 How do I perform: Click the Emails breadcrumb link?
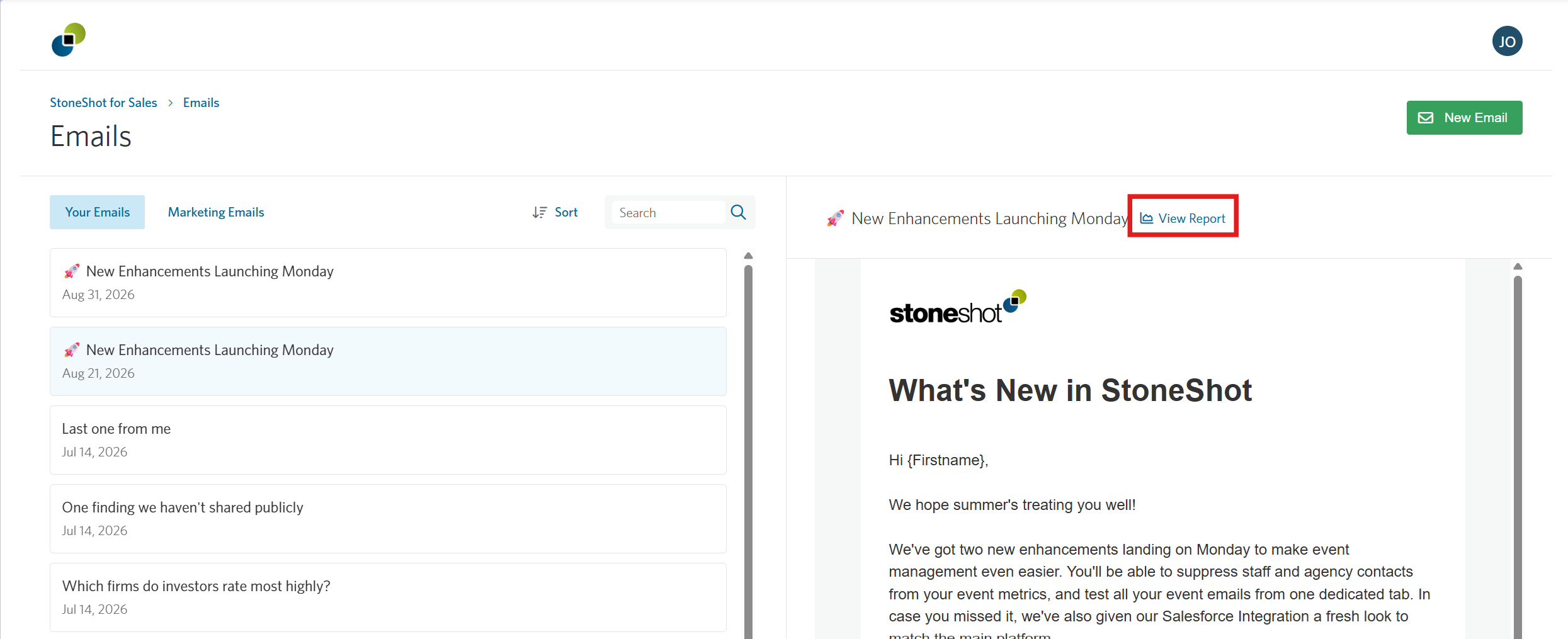201,103
